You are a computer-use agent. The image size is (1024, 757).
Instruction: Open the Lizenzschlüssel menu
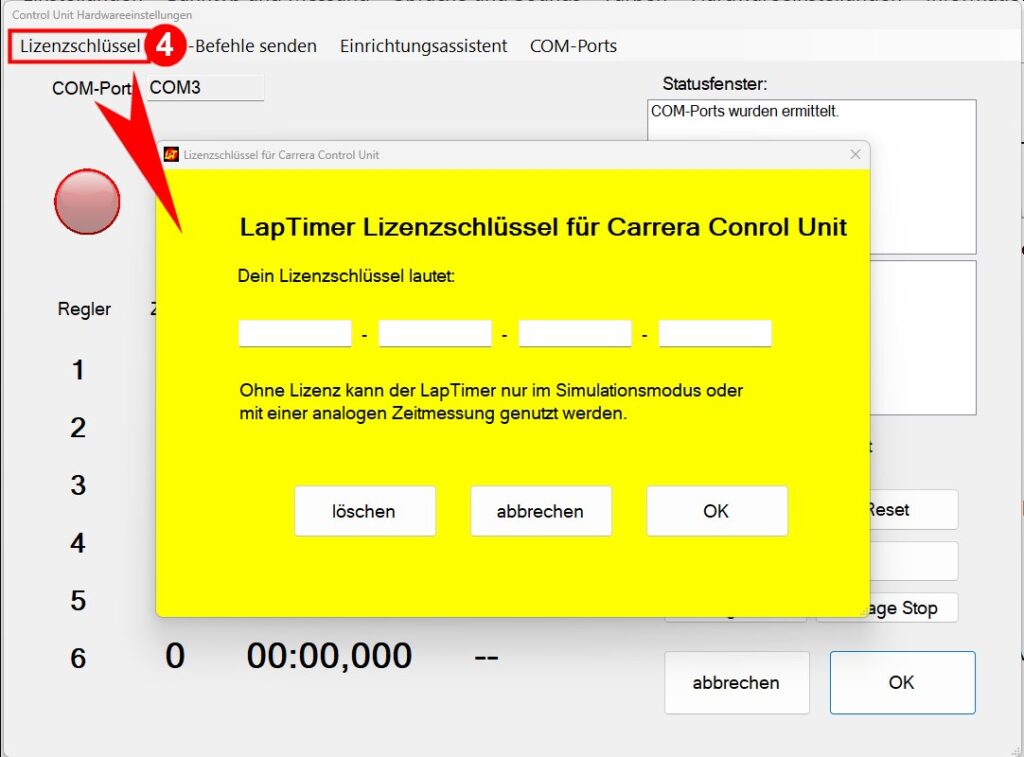[79, 46]
